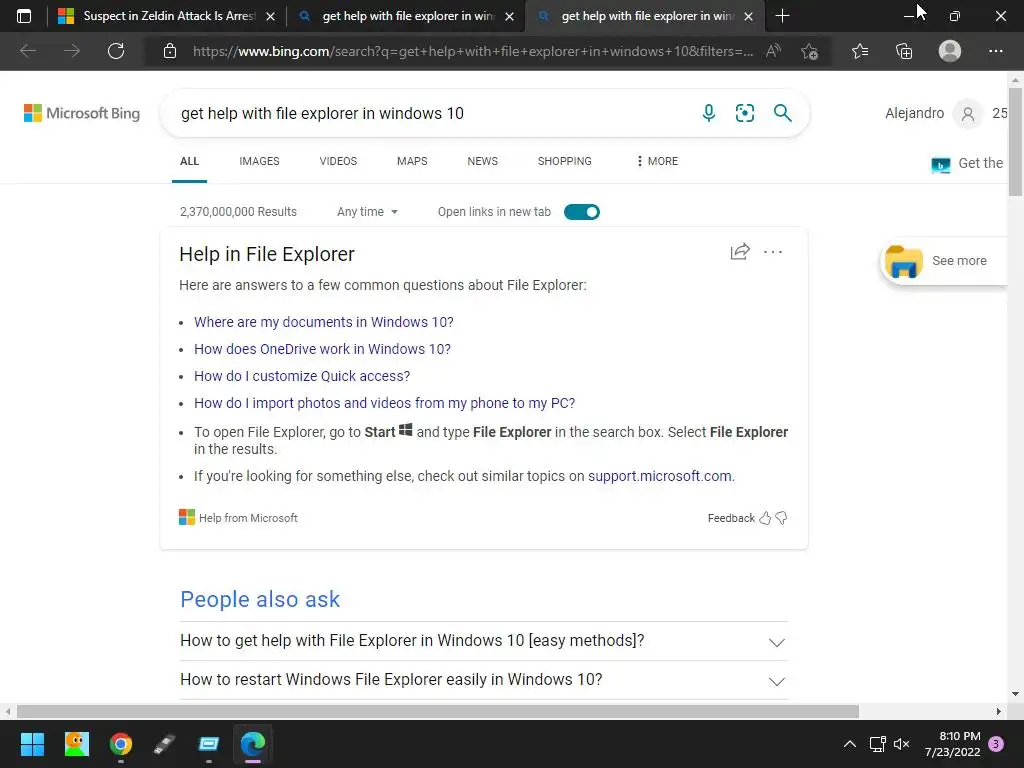Open 'How do I customize Quick access?' link
The height and width of the screenshot is (768, 1024).
(302, 376)
